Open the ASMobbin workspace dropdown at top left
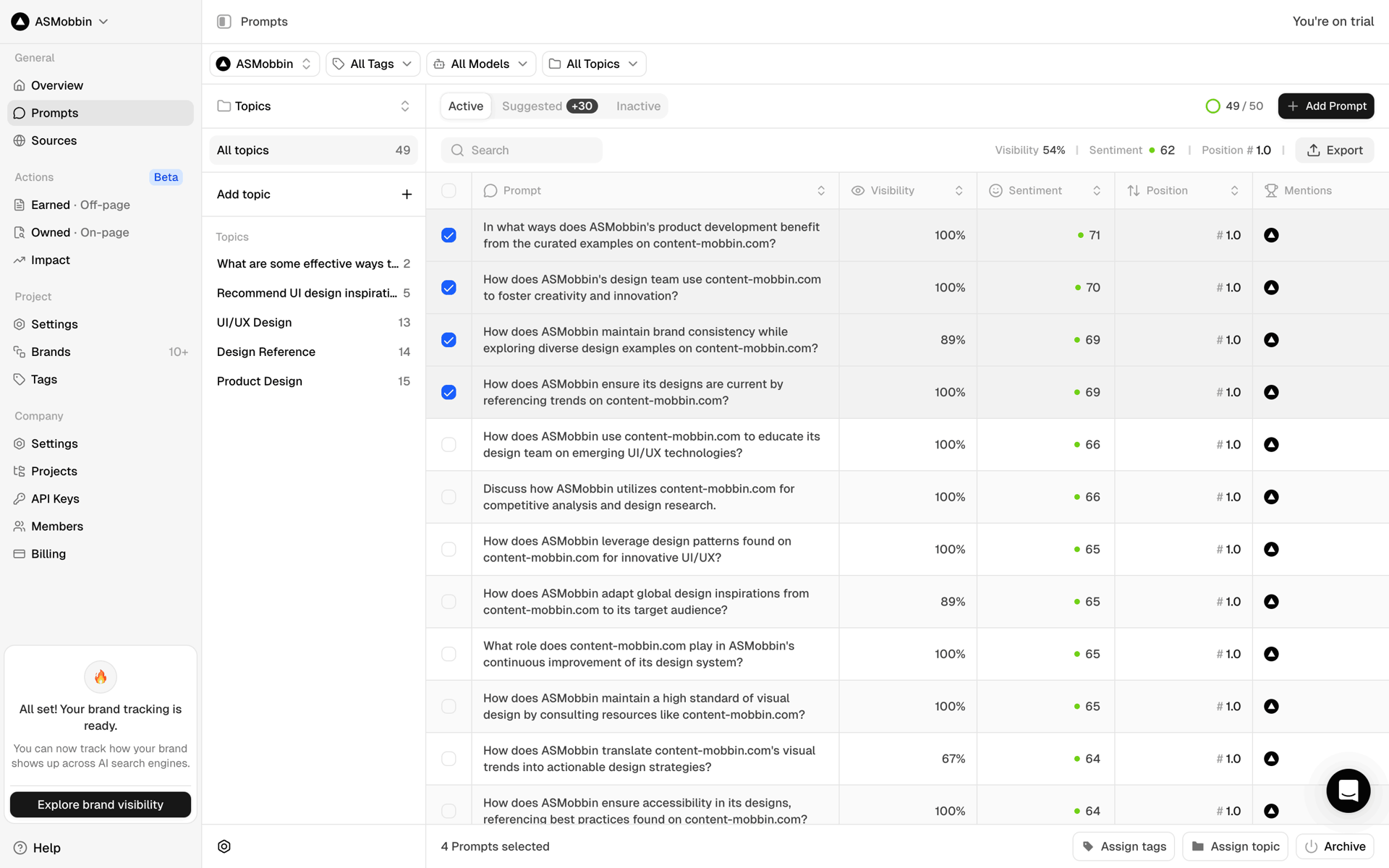 tap(60, 22)
